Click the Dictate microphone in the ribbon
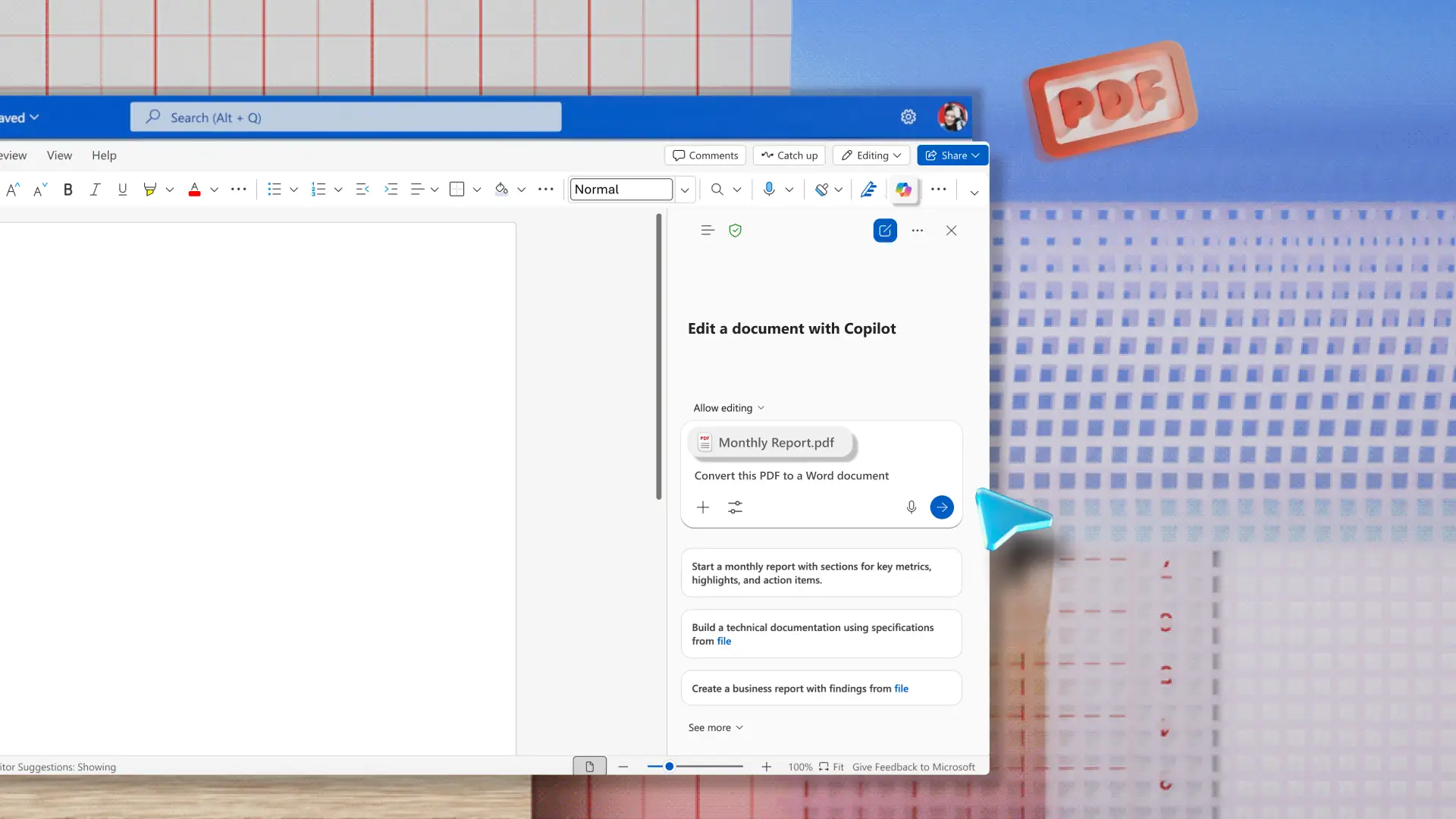Screen dimensions: 1456x819 769,190
